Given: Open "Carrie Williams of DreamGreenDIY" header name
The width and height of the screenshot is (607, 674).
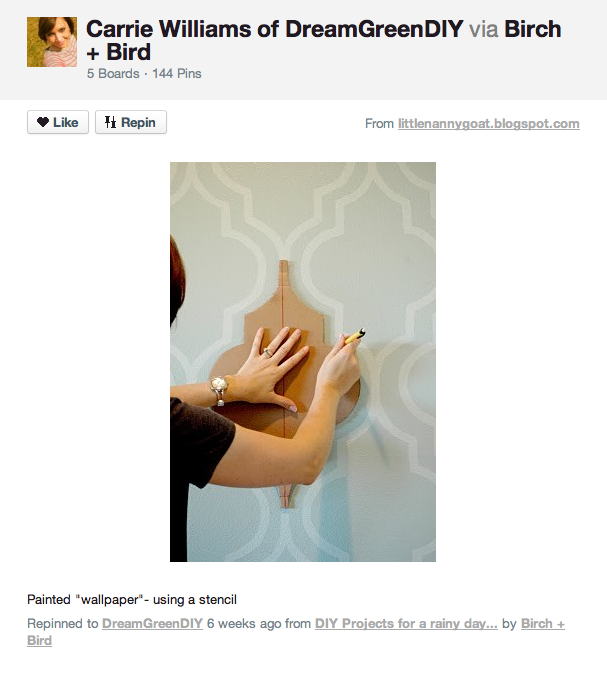Looking at the screenshot, I should coord(275,29).
